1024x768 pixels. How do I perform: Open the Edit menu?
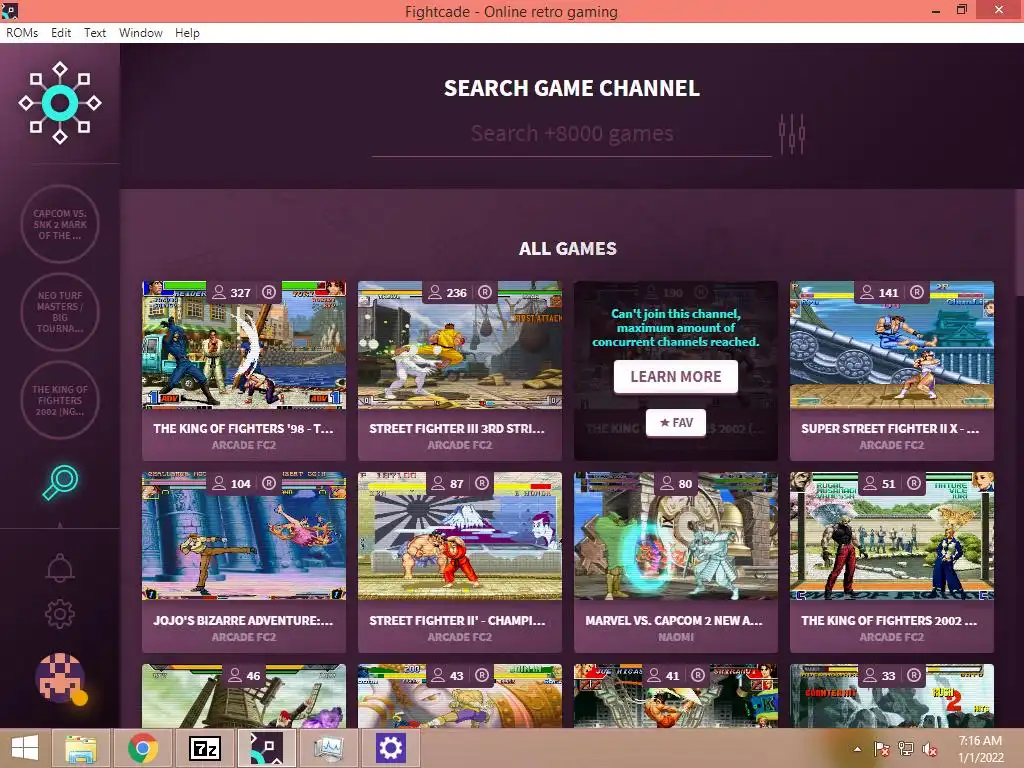tap(61, 33)
